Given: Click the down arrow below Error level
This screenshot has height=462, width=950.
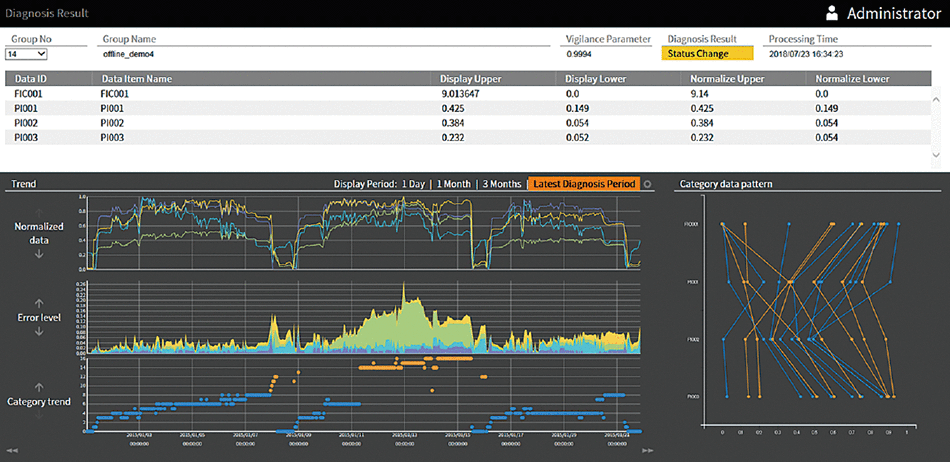Looking at the screenshot, I should point(39,332).
